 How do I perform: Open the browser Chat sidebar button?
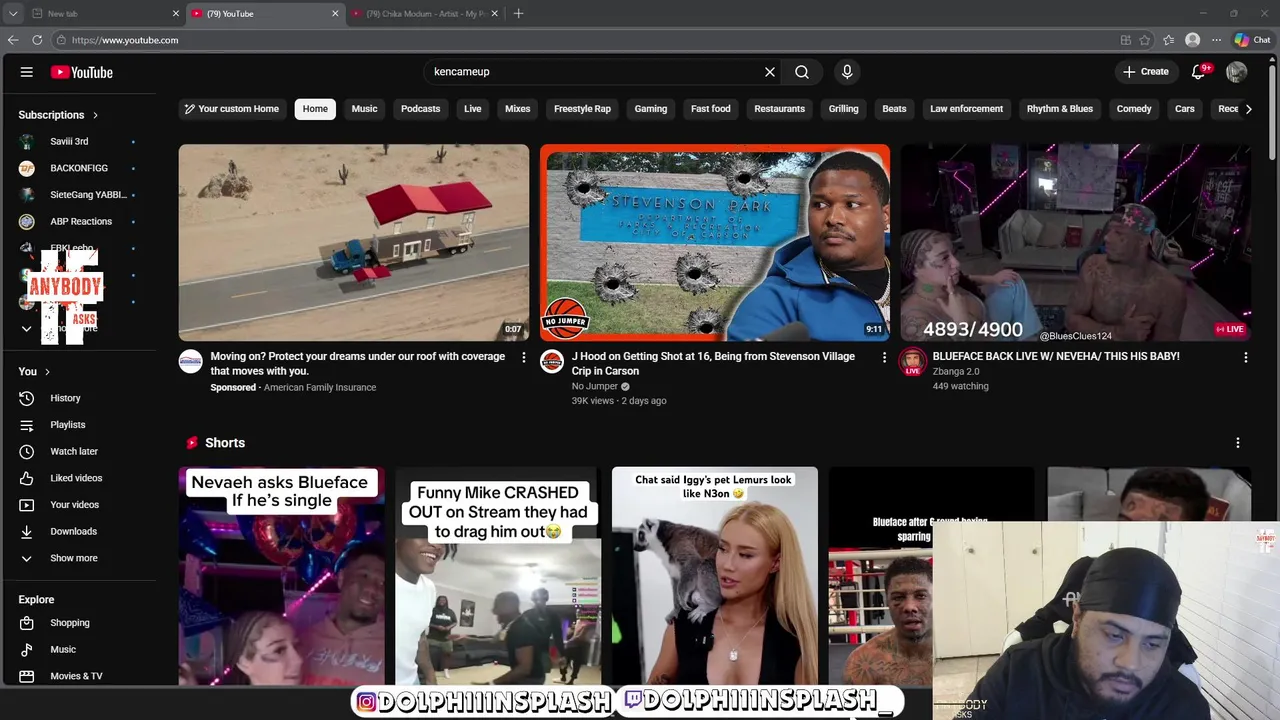click(1252, 40)
